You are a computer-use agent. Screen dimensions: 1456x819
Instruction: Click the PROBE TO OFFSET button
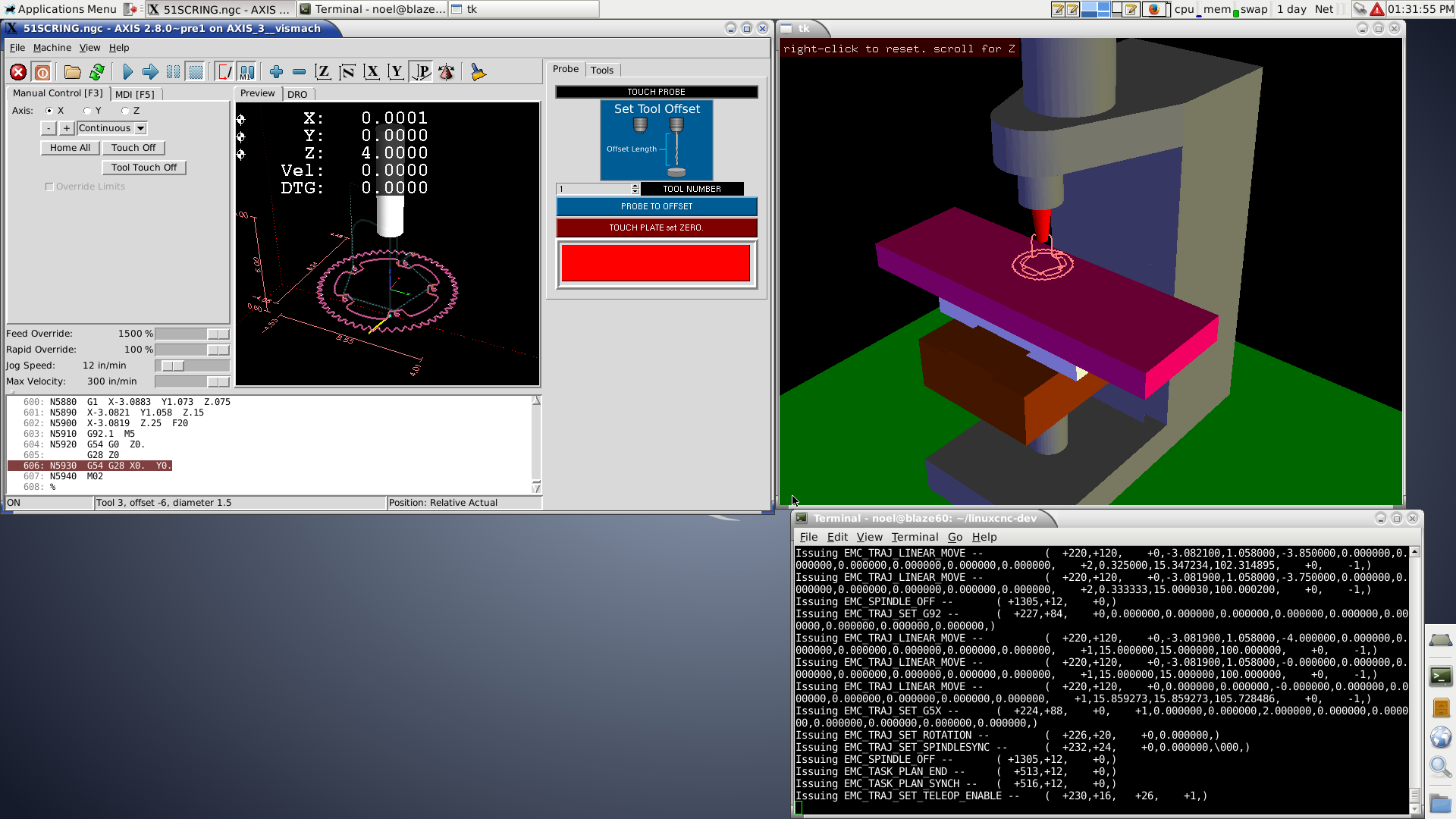pos(657,206)
